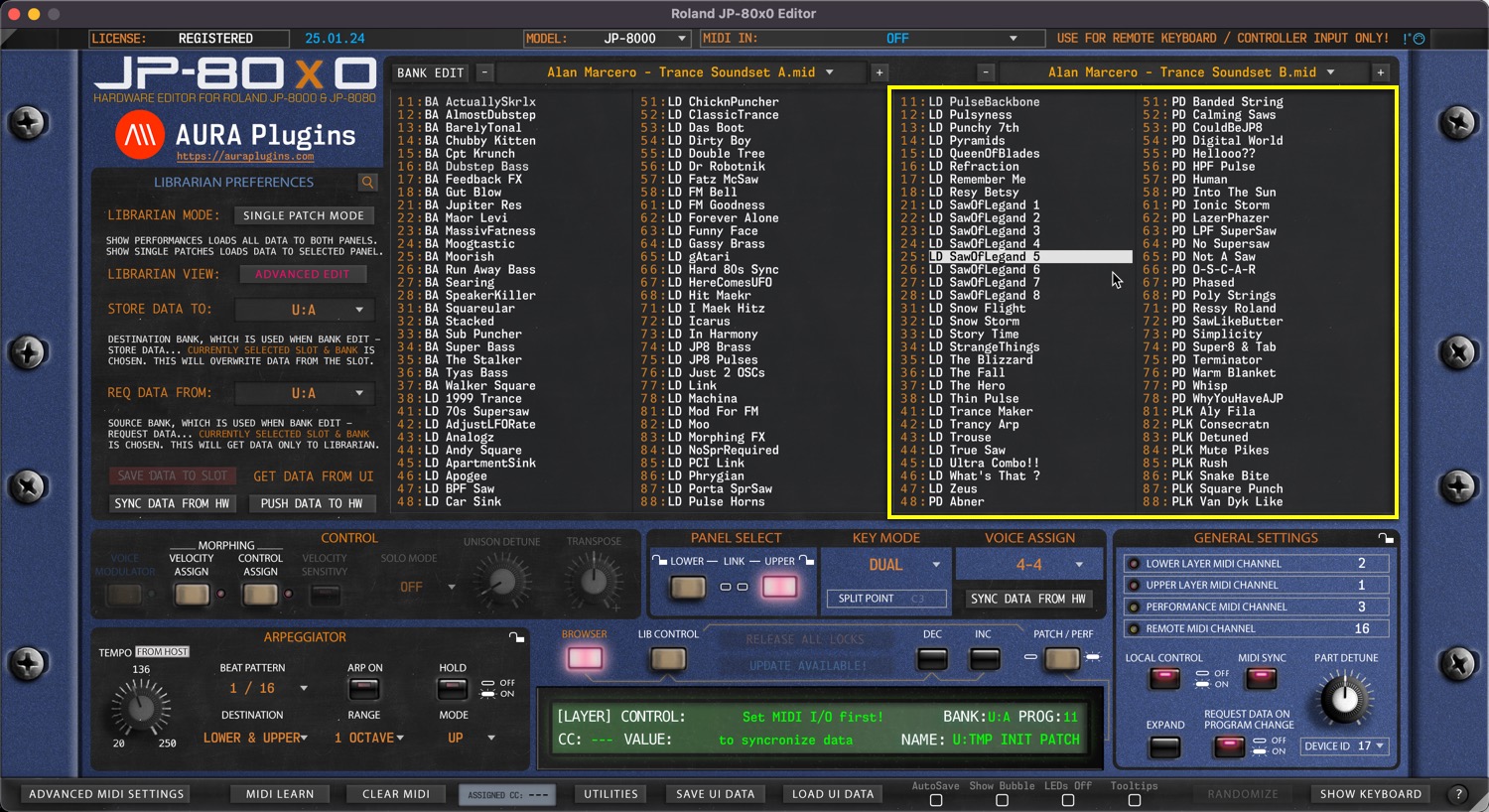Click the plus icon beside Soundset A.mid
1489x812 pixels.
click(x=879, y=72)
